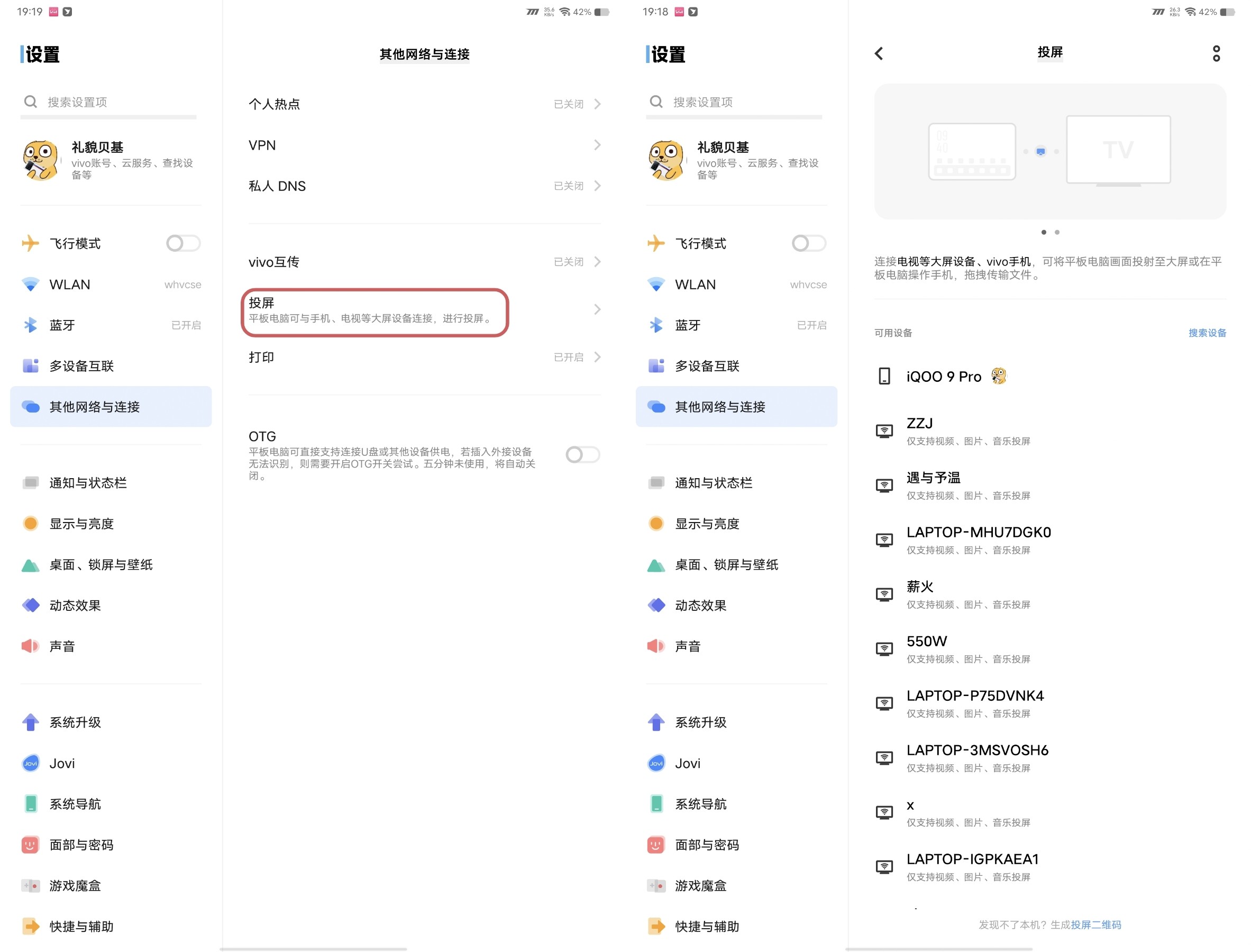Tap the second page indicator dot
This screenshot has height=952, width=1251.
pos(1056,232)
